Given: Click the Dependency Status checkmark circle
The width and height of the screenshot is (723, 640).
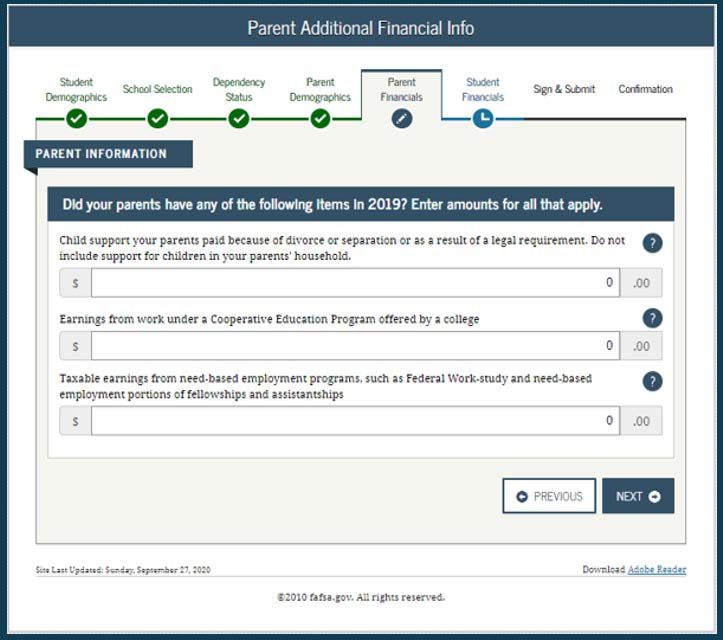Looking at the screenshot, I should 239,119.
